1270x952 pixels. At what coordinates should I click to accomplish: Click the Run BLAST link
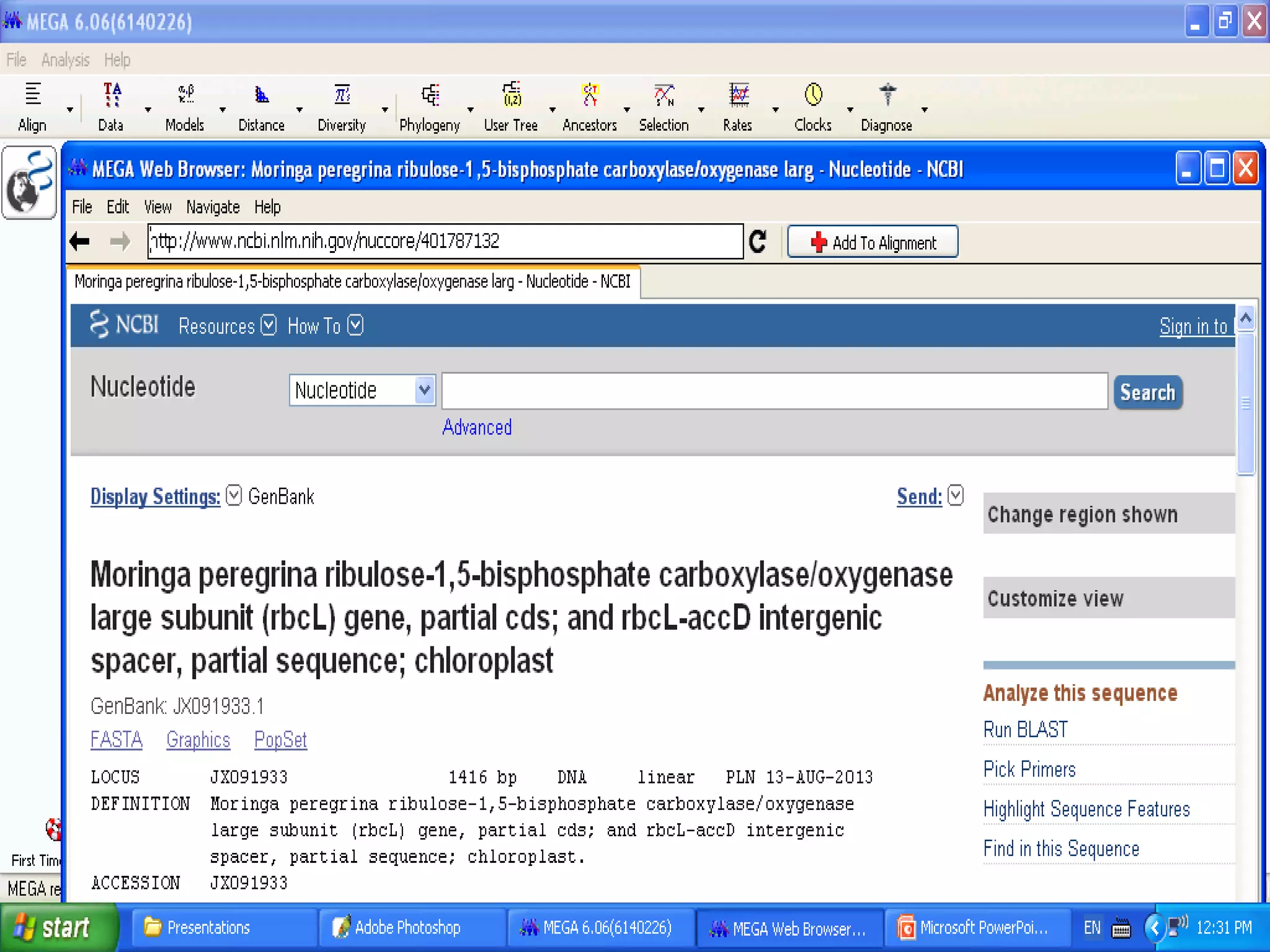[x=1026, y=729]
